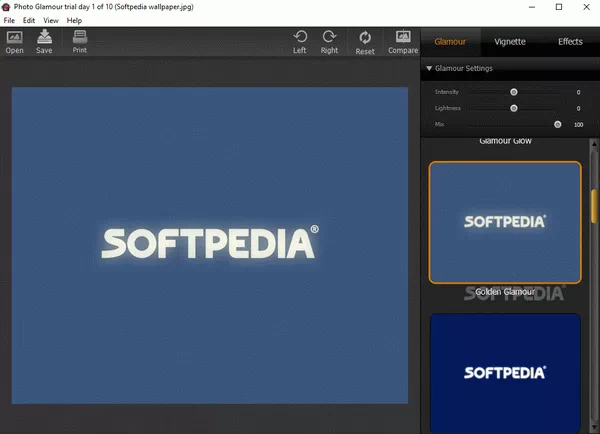This screenshot has height=434, width=600.
Task: Switch to the Vignette tab
Action: [x=510, y=42]
